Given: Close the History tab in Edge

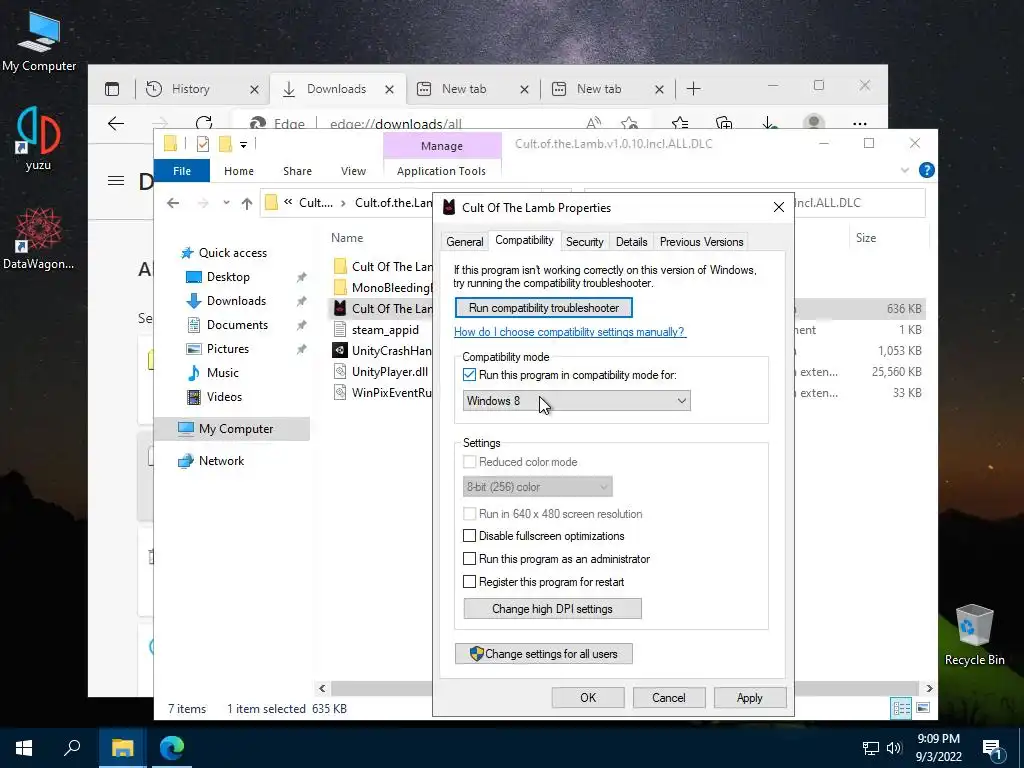Looking at the screenshot, I should pyautogui.click(x=254, y=89).
